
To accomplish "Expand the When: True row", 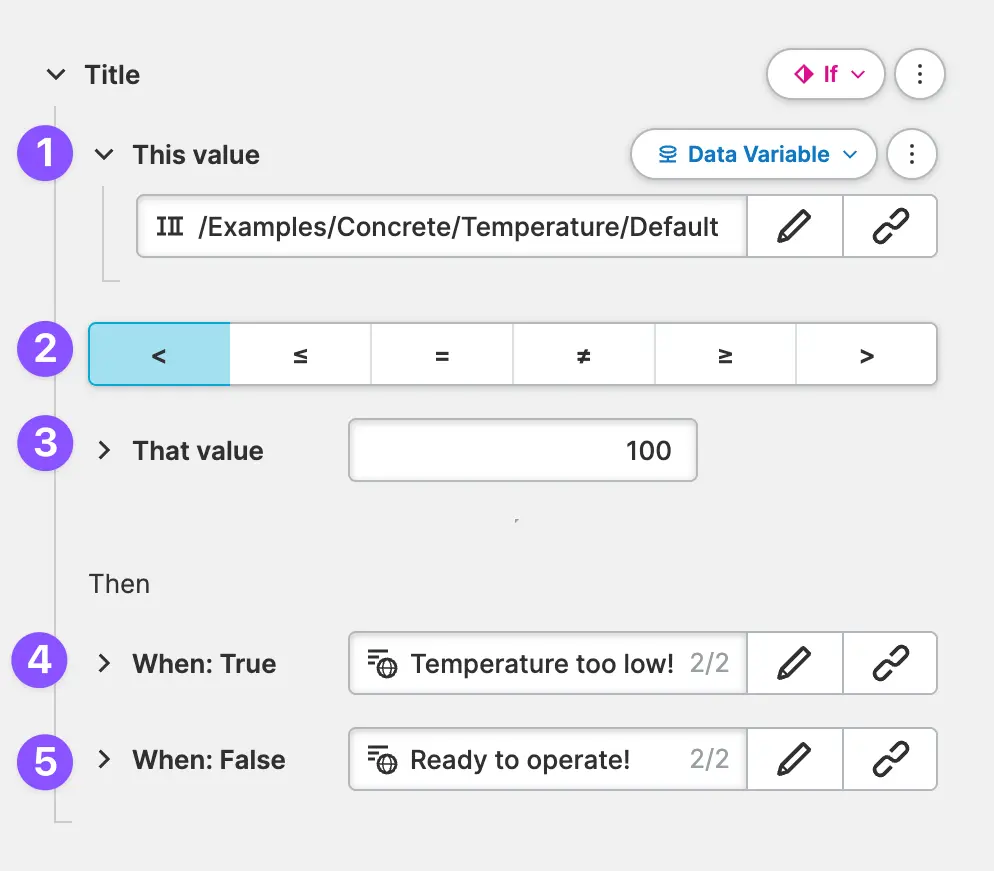I will [x=104, y=663].
